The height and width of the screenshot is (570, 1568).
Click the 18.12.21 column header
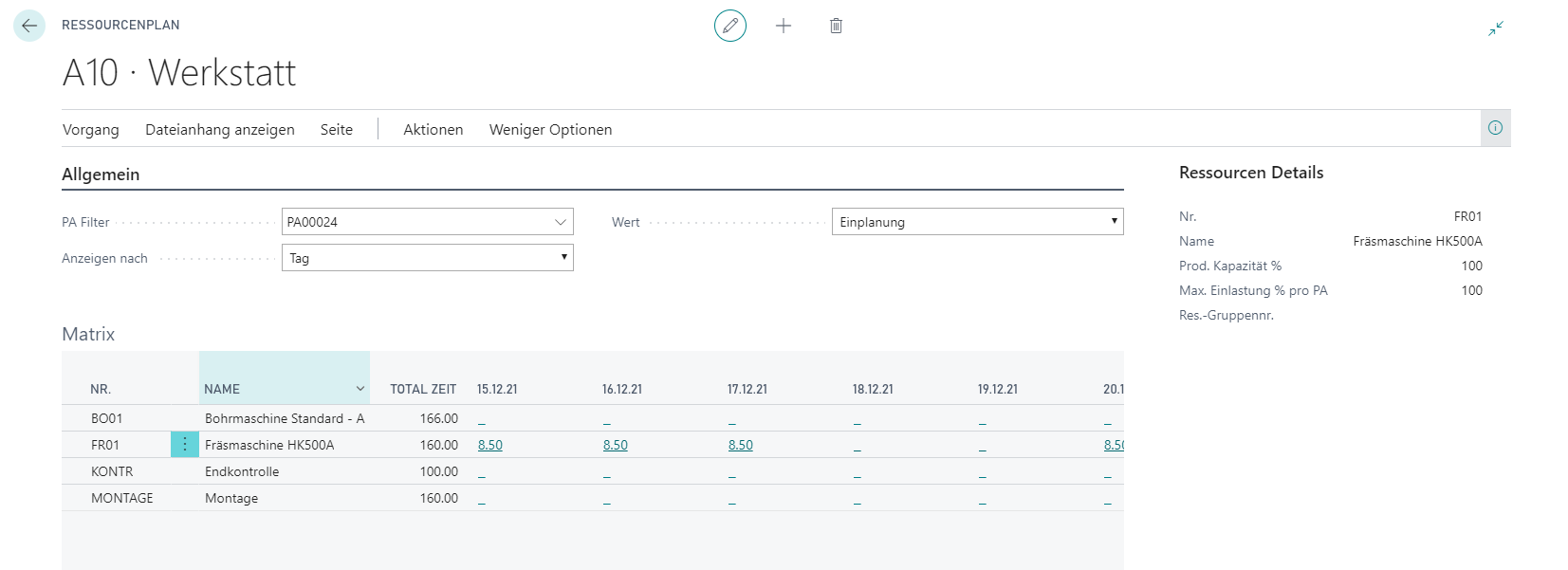[x=873, y=389]
